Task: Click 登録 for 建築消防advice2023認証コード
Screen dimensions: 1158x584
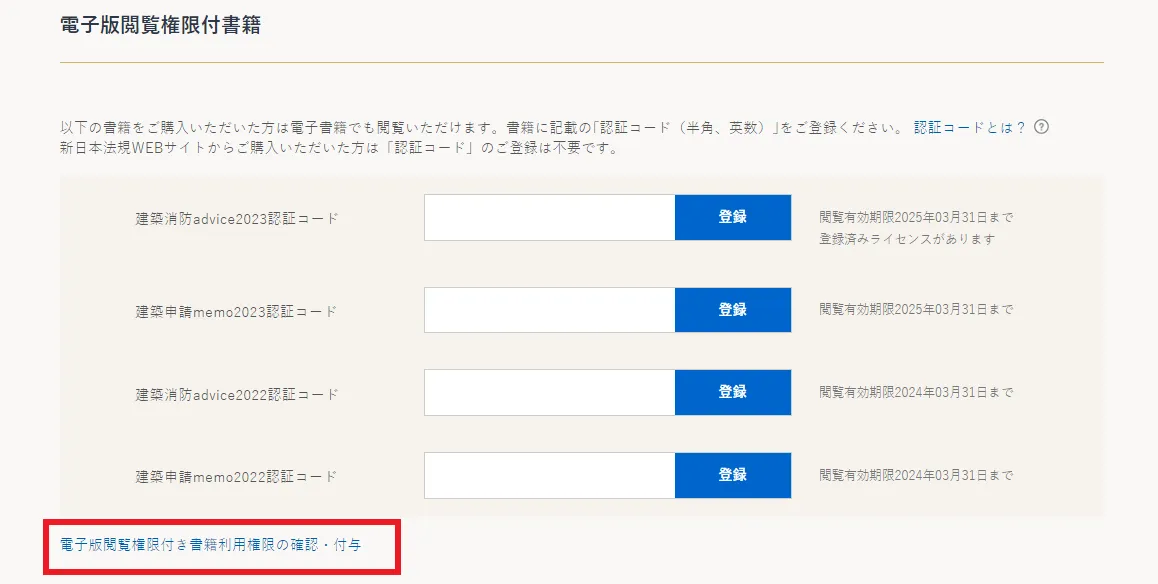Action: (733, 216)
